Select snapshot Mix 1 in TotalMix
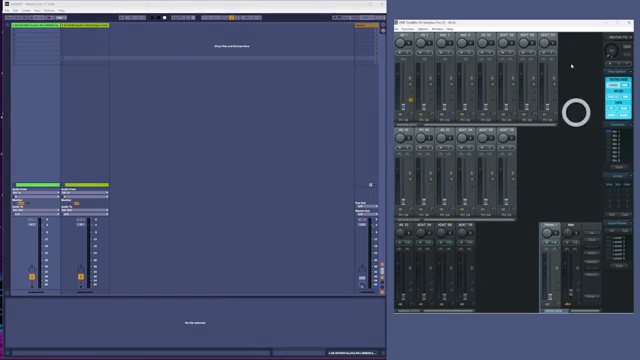The height and width of the screenshot is (360, 640). coord(616,131)
